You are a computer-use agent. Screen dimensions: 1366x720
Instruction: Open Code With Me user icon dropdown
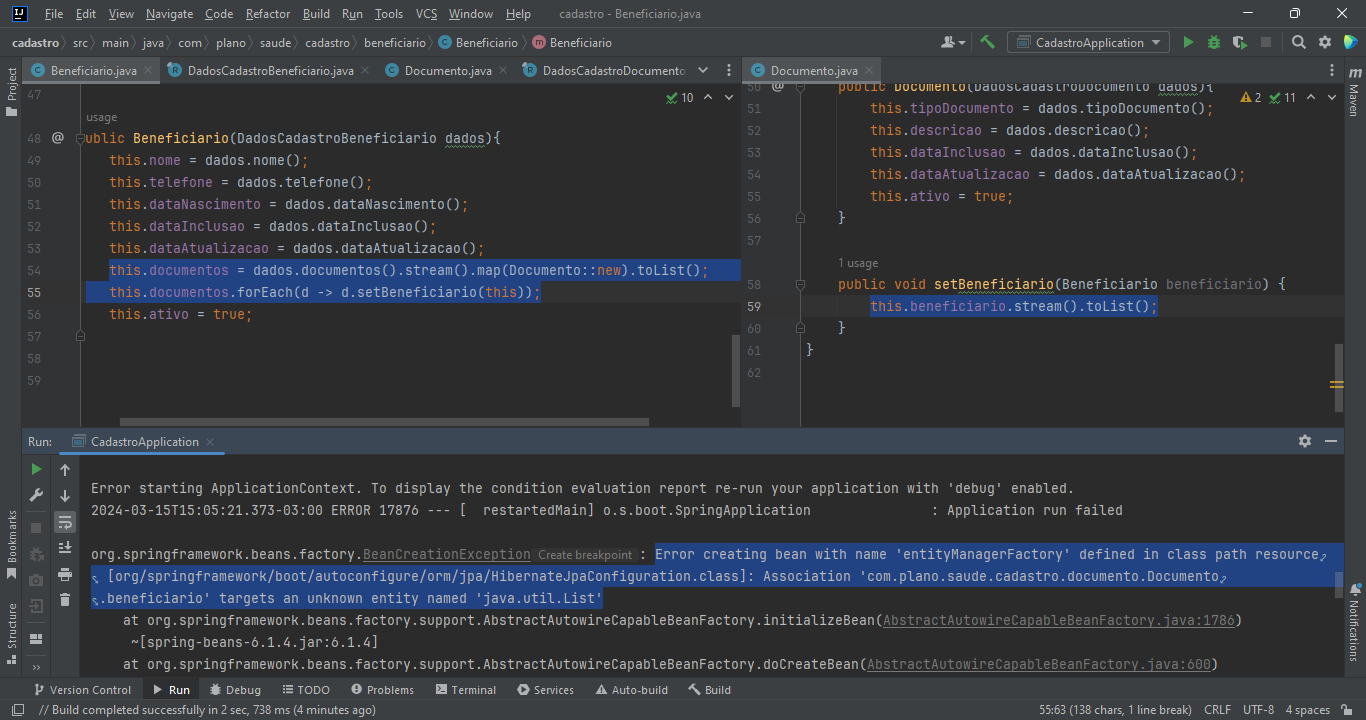pos(954,42)
